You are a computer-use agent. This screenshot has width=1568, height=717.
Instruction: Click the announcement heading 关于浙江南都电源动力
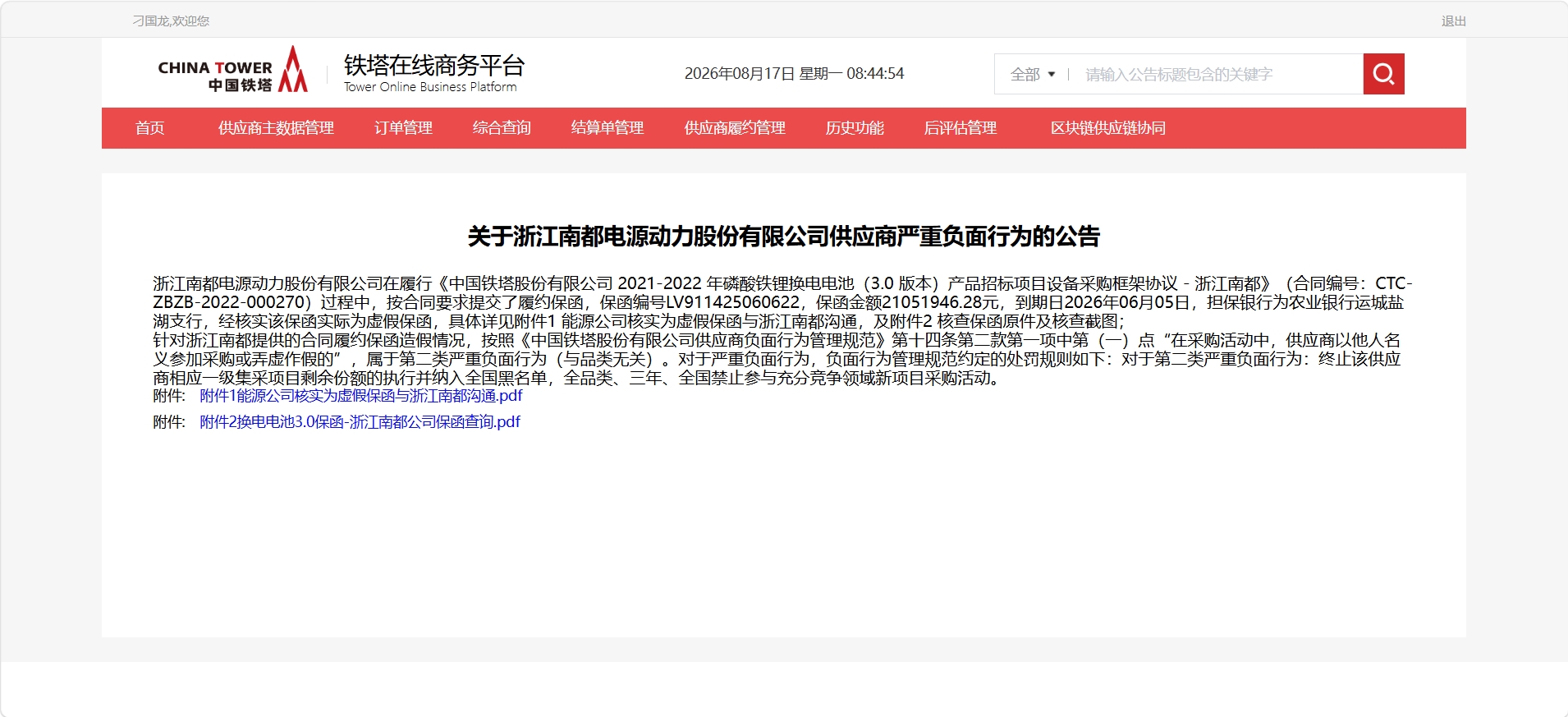pos(784,237)
